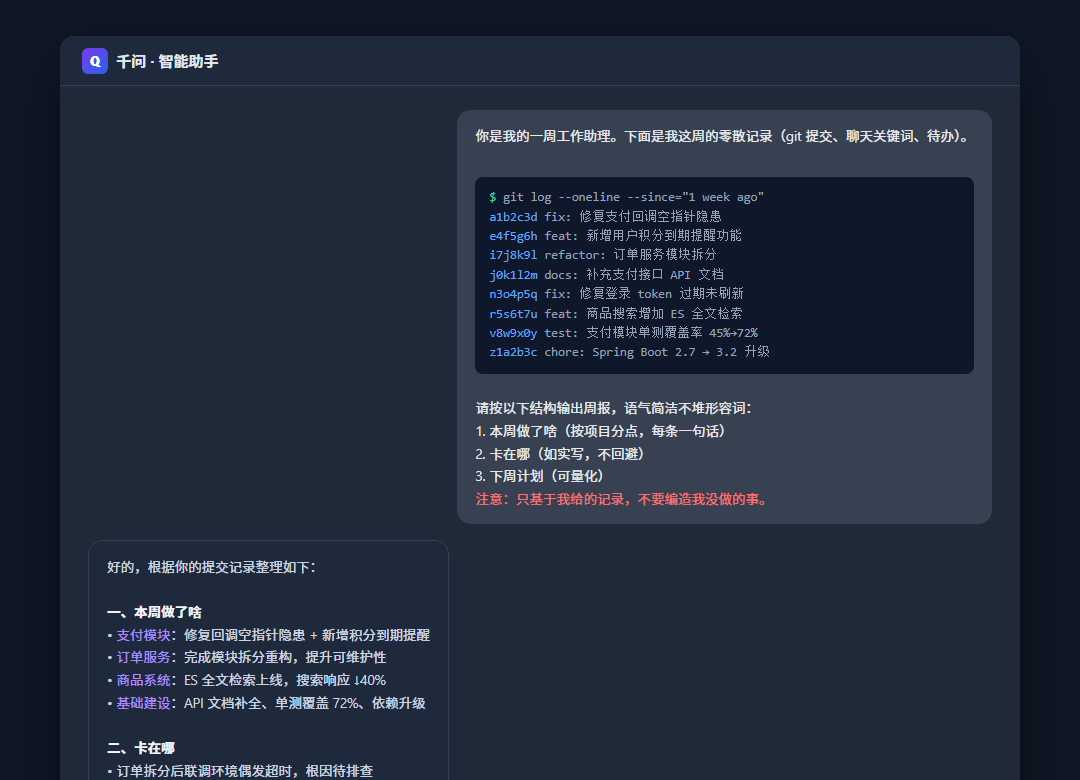
Task: Click the purple 商品系统 label
Action: point(143,680)
